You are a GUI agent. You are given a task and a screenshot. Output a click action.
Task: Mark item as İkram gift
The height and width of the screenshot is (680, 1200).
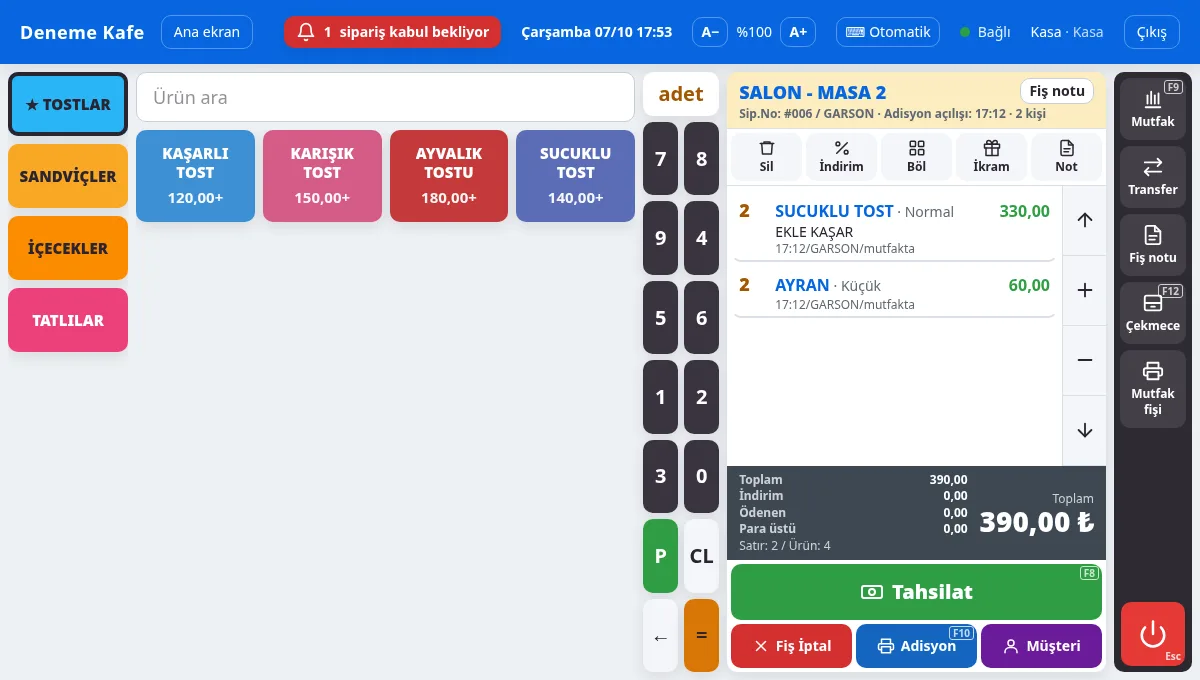(992, 157)
